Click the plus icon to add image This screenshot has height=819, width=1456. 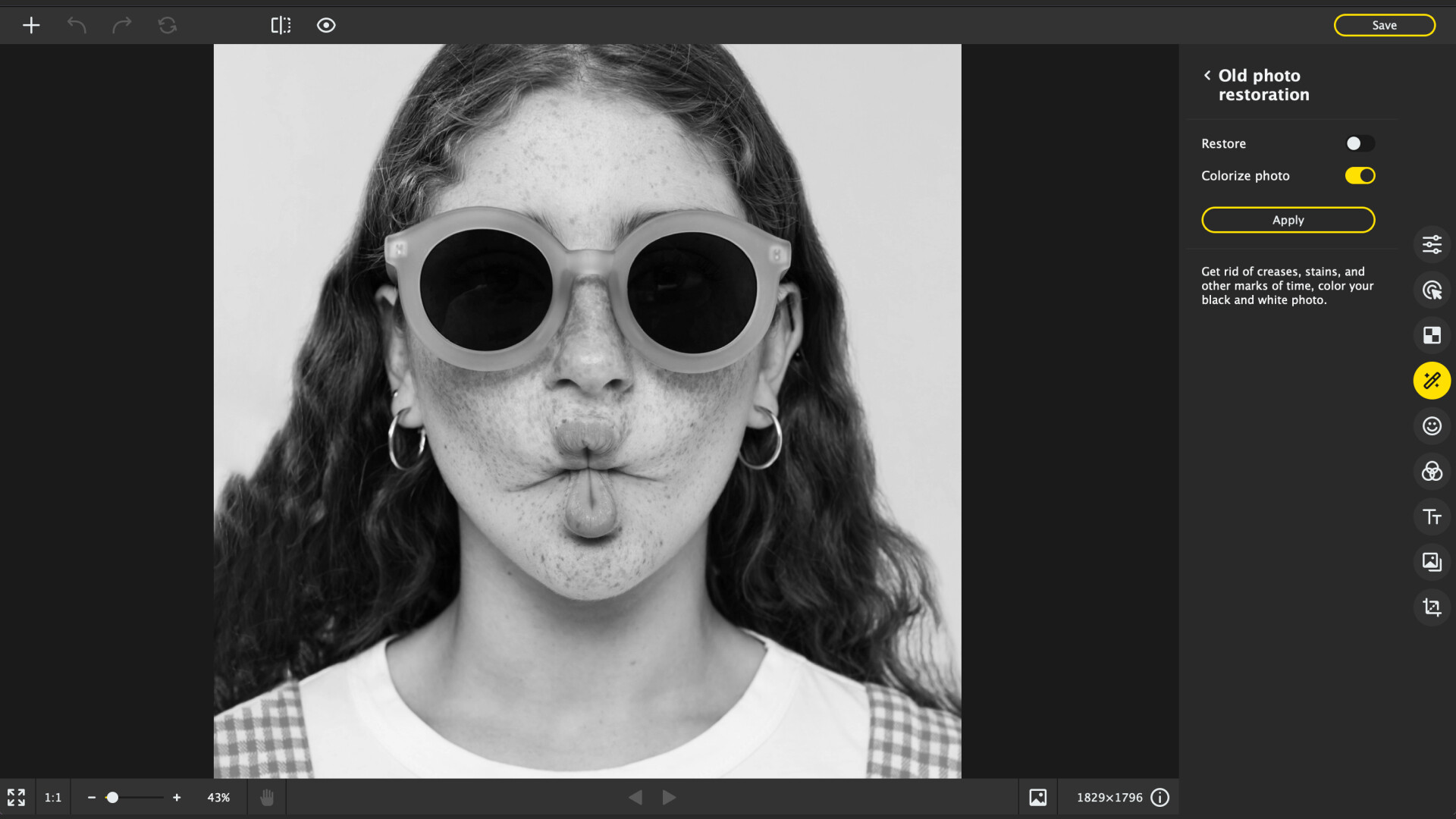(31, 25)
